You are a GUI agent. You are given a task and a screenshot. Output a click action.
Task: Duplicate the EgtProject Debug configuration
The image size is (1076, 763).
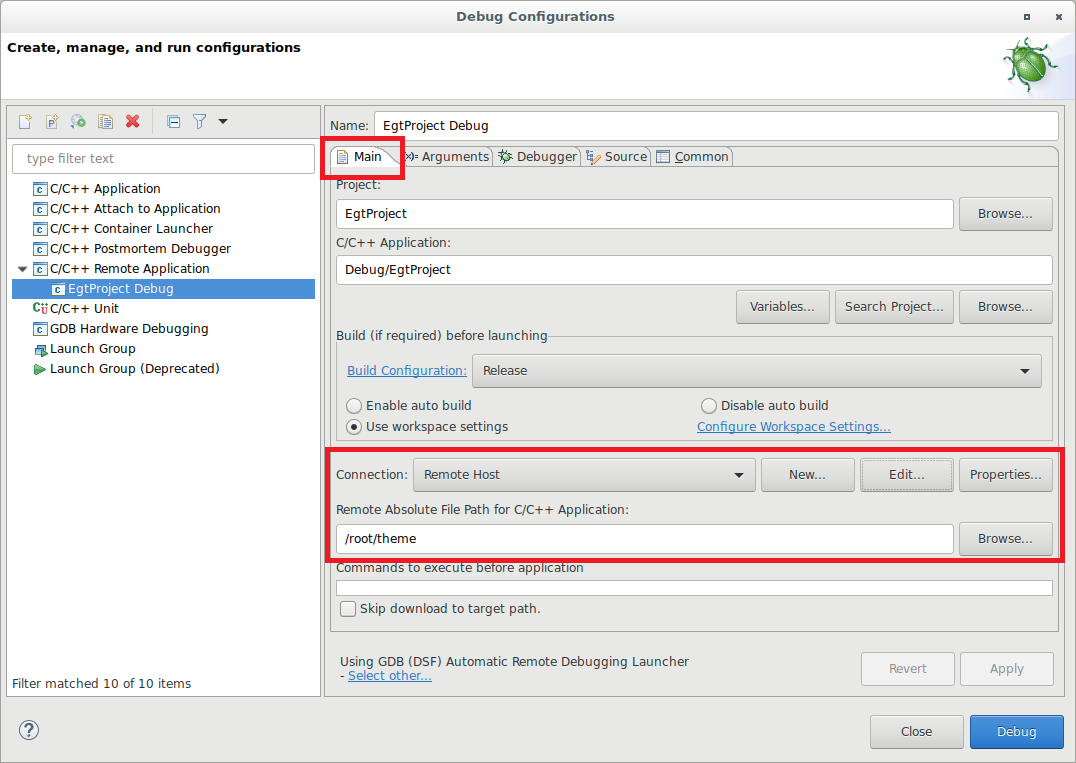pos(105,121)
